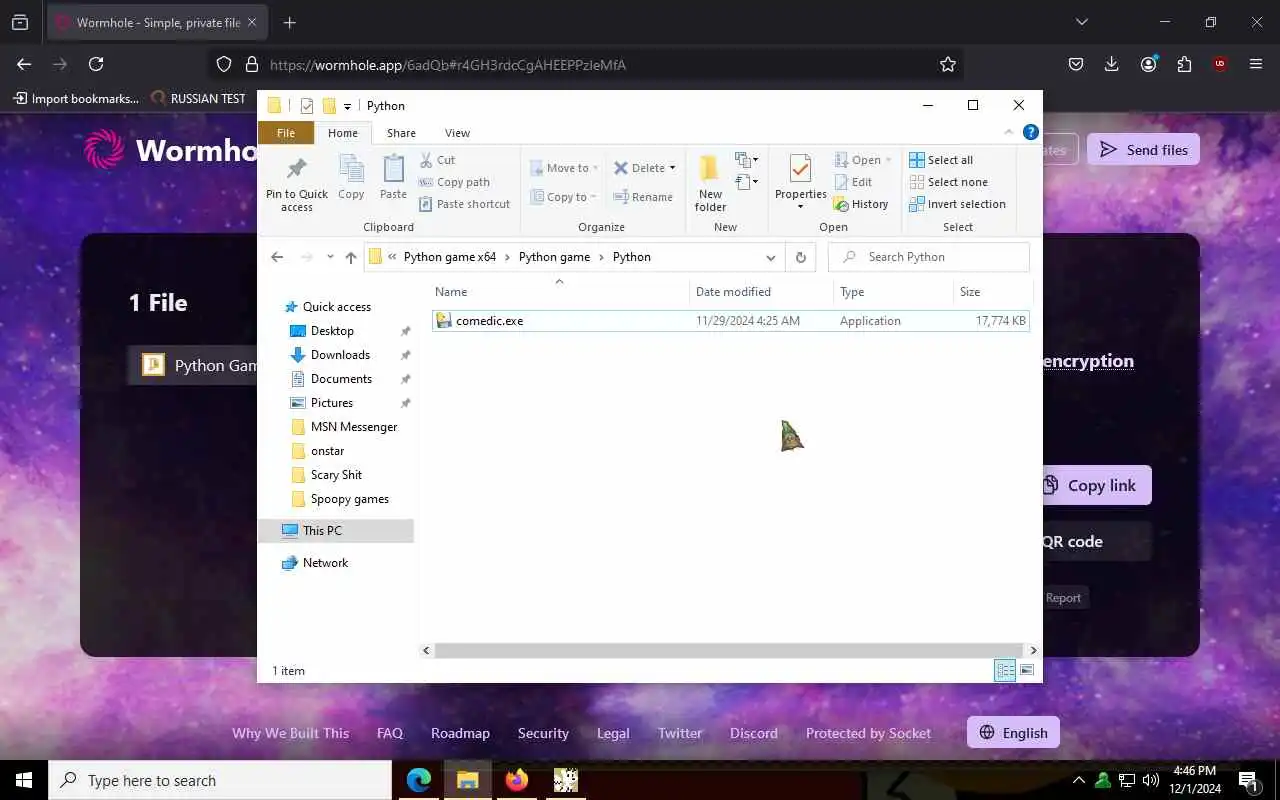1280x800 pixels.
Task: Click Invert selection in ribbon
Action: 957,204
